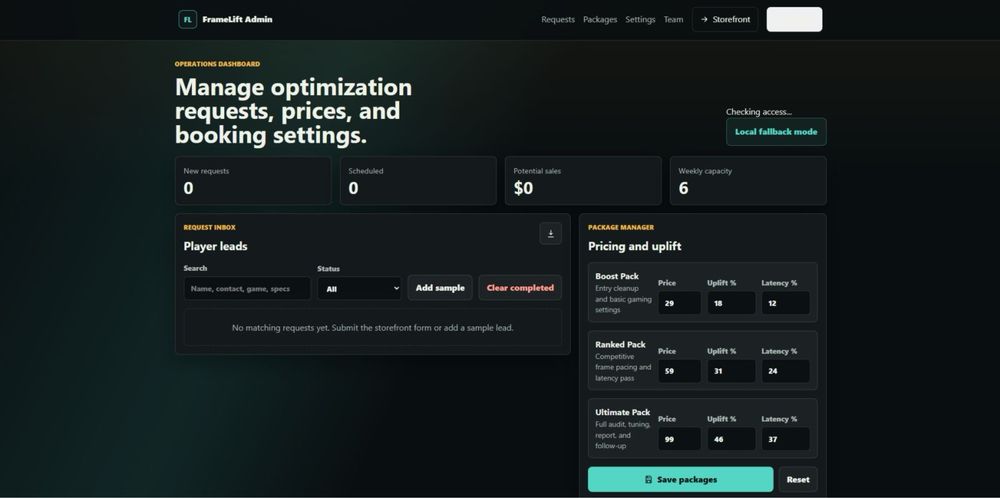Select the Boost Pack Price field
Viewport: 1000px width, 498px height.
679,303
